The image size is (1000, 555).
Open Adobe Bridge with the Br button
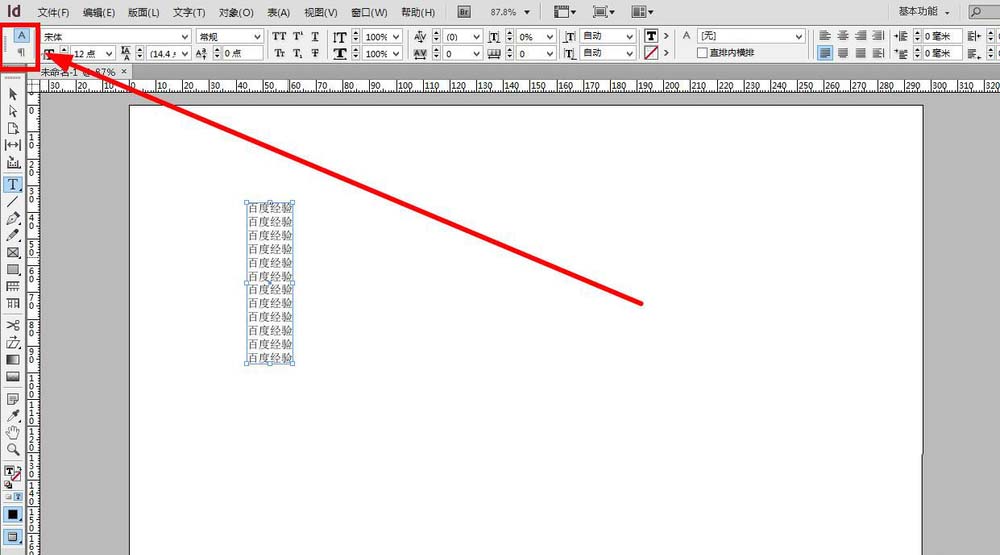click(464, 12)
